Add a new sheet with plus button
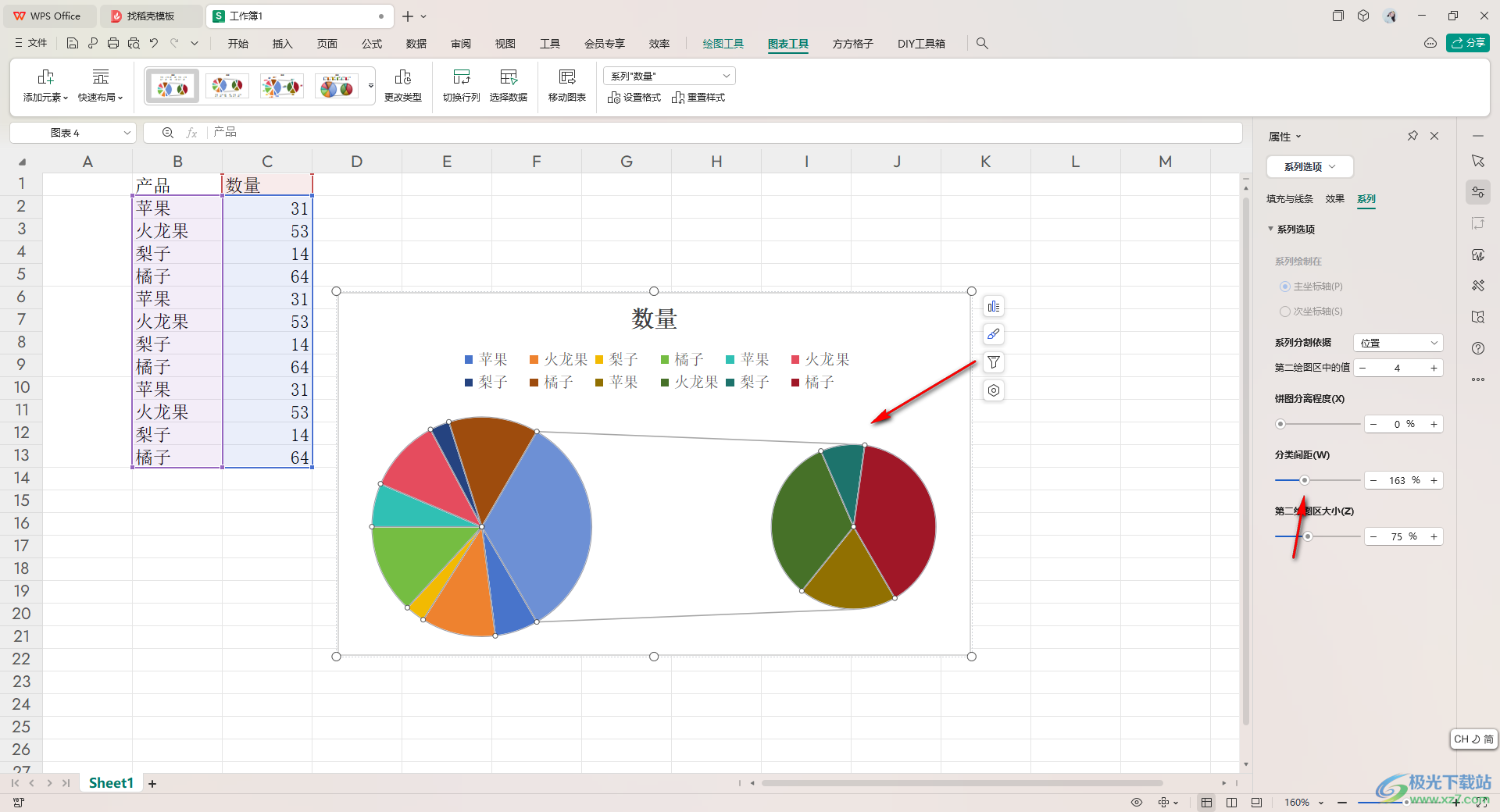This screenshot has height=812, width=1500. coord(152,783)
